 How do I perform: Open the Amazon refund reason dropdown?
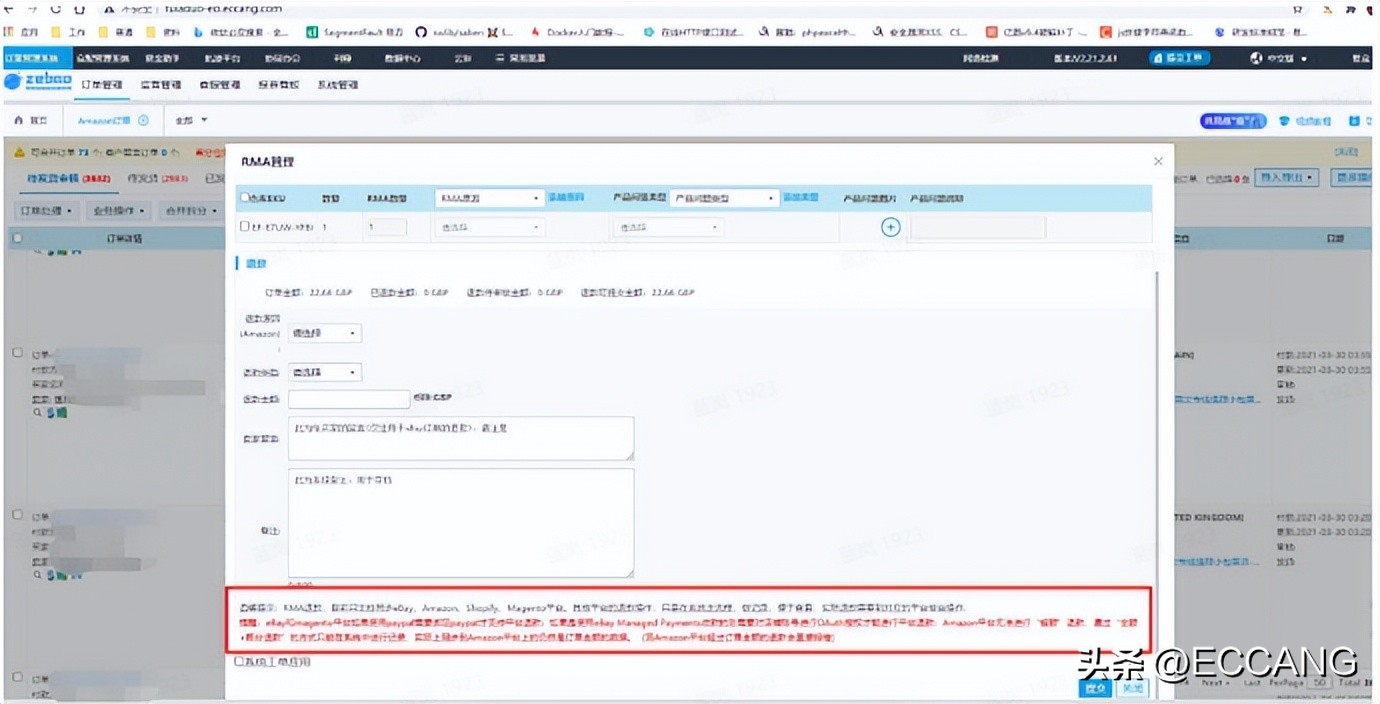click(x=325, y=333)
